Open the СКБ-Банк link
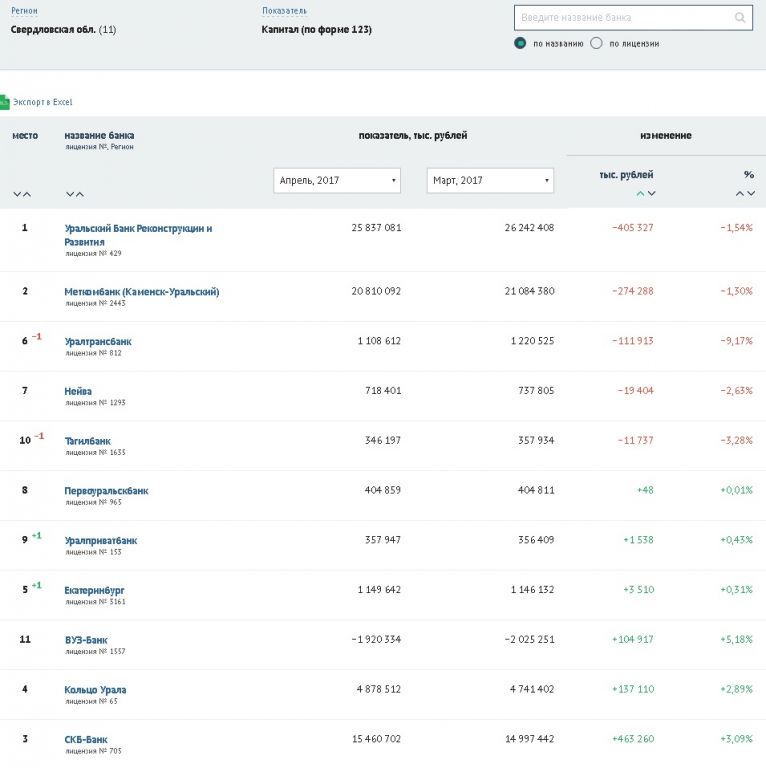Image resolution: width=766 pixels, height=768 pixels. click(86, 739)
